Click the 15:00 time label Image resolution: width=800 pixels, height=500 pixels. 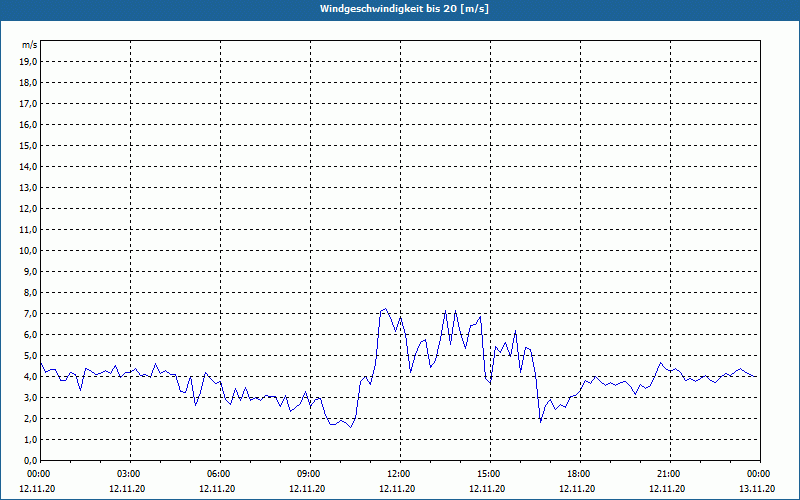click(490, 473)
